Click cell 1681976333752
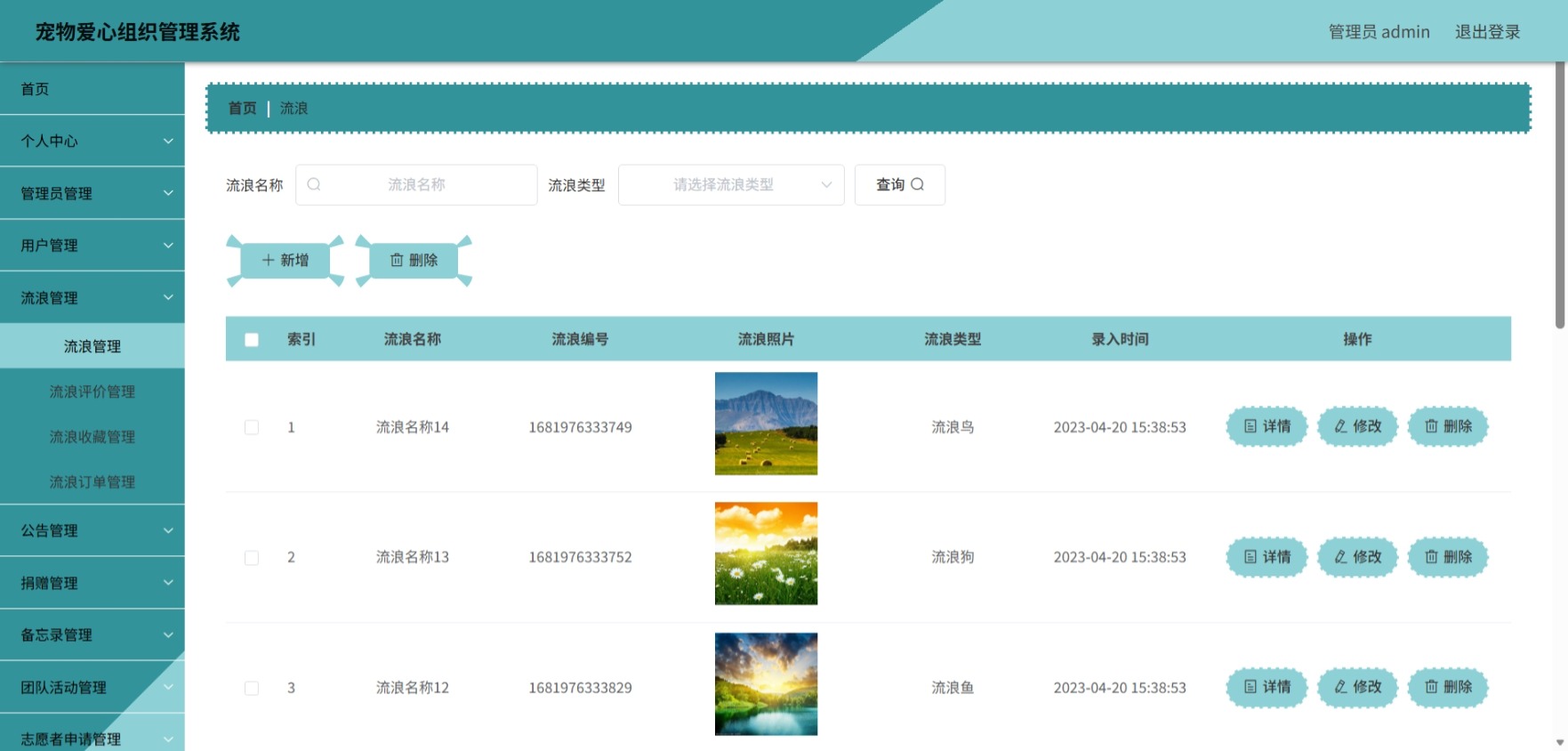 tap(580, 557)
